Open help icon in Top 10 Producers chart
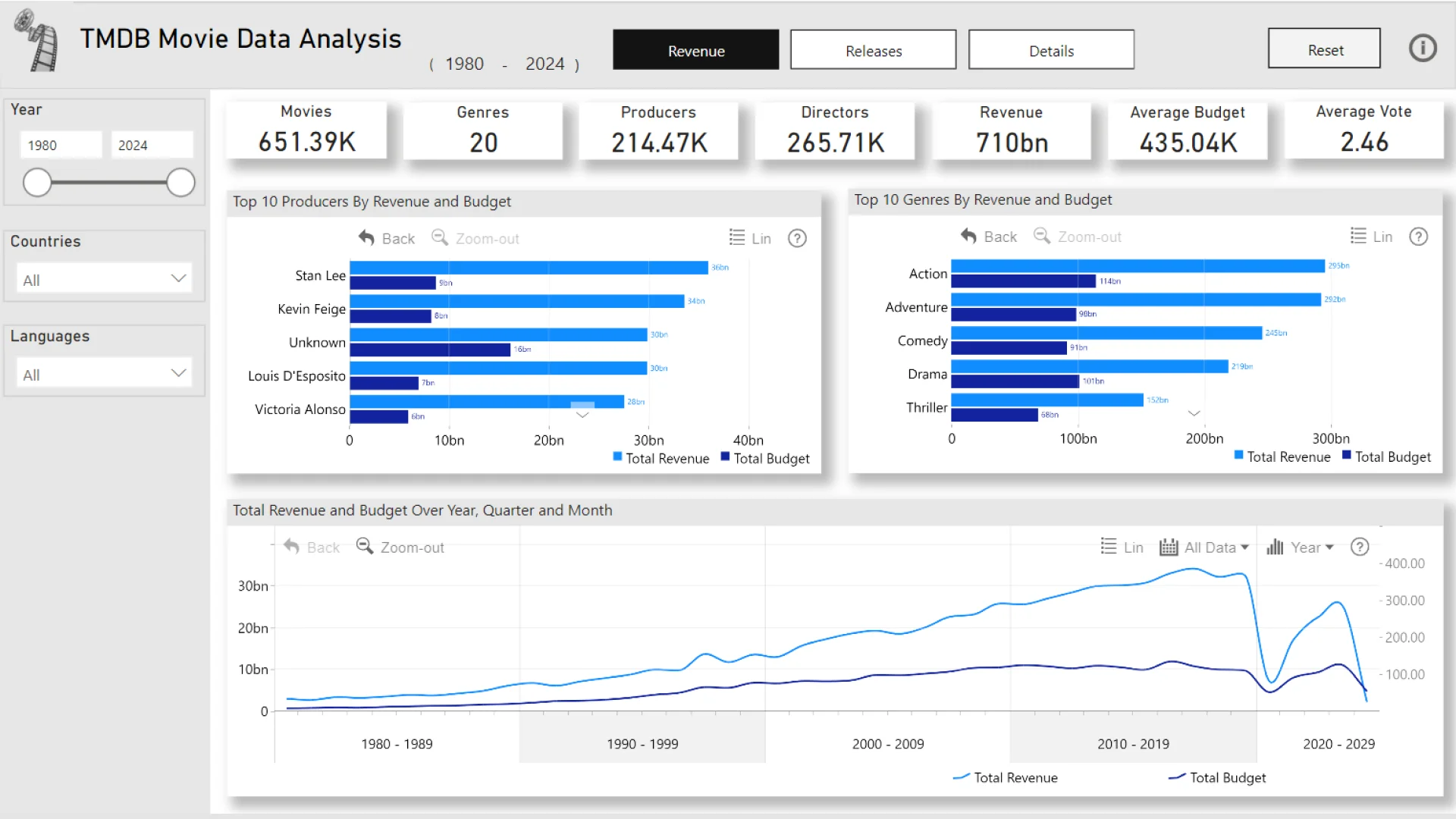Image resolution: width=1456 pixels, height=819 pixels. click(x=797, y=238)
